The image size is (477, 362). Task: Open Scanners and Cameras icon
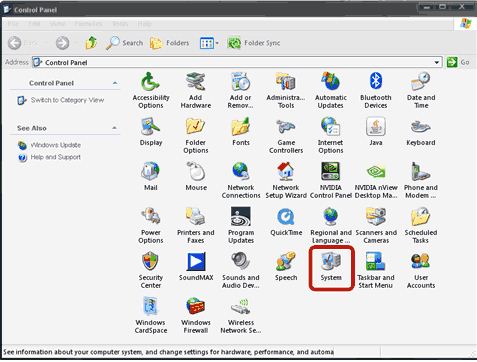376,225
